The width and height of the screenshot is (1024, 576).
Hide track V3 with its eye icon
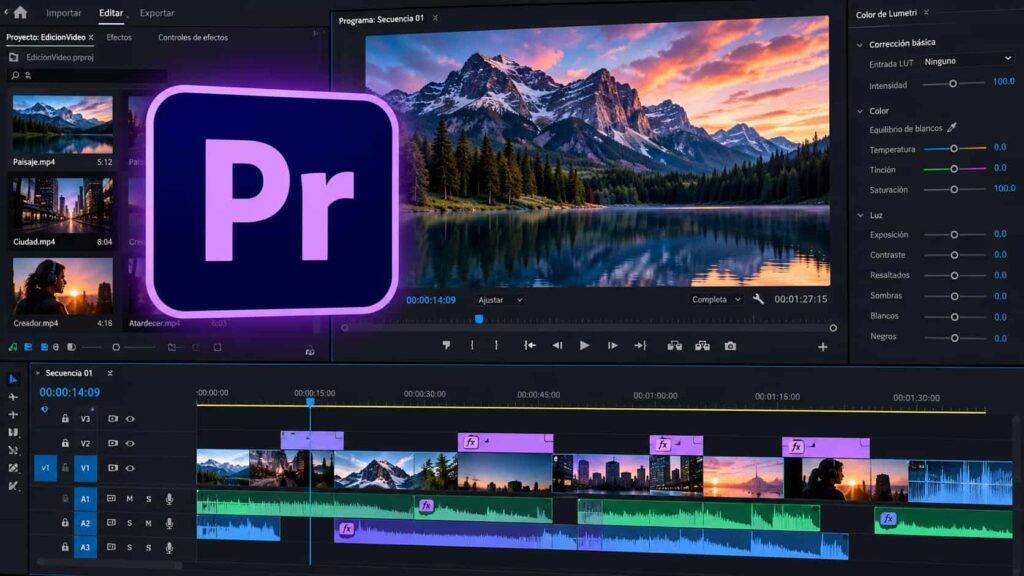click(x=130, y=419)
